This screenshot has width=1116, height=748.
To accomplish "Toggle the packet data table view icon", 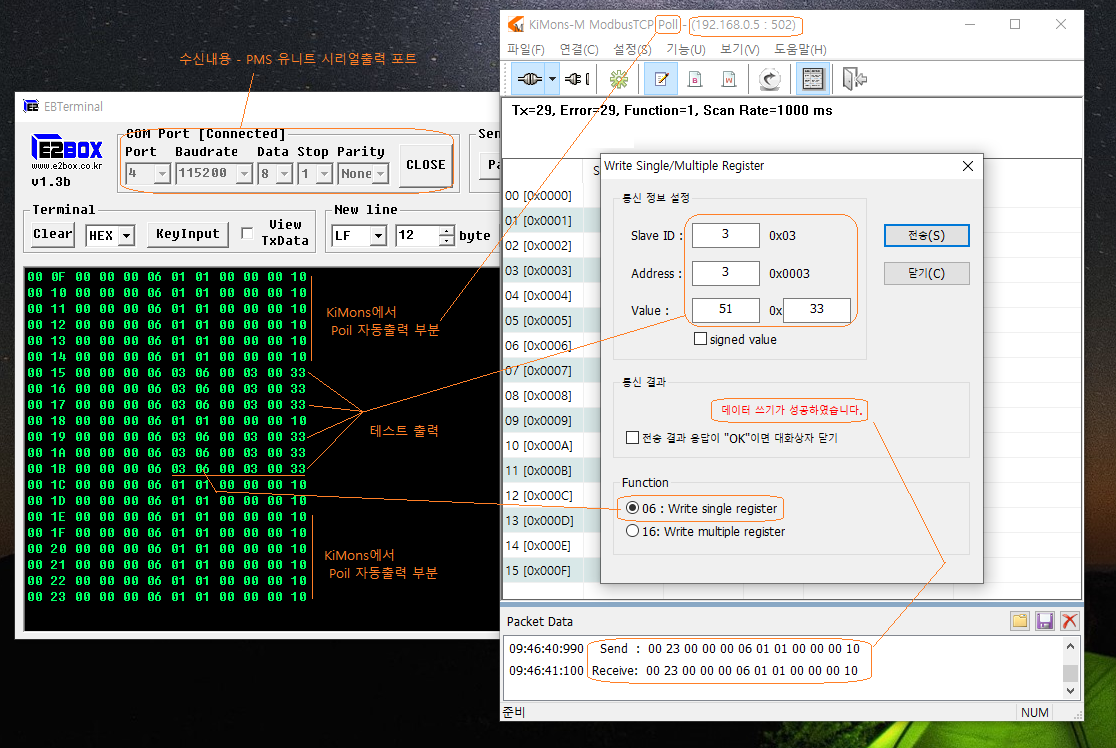I will (813, 79).
